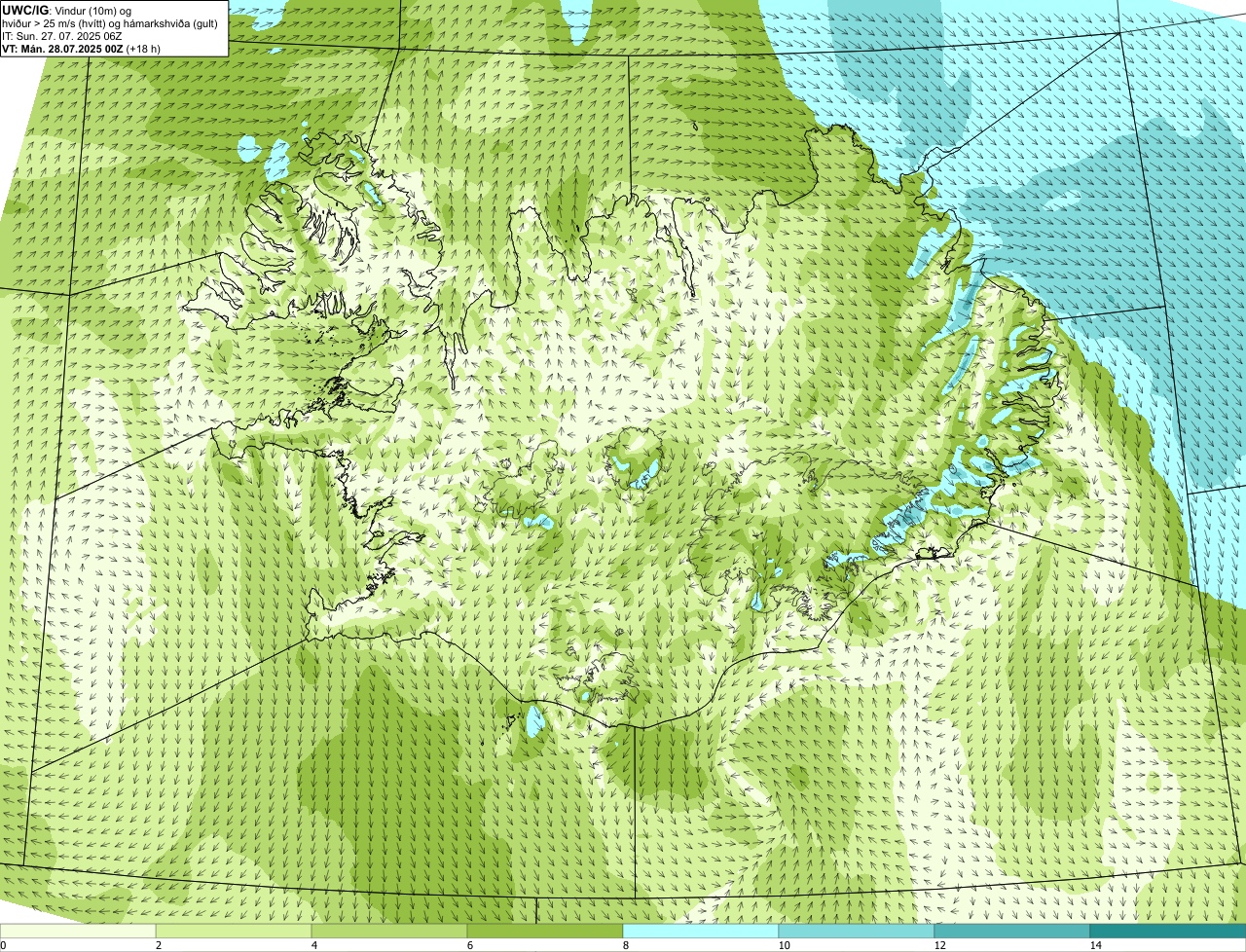Viewport: 1246px width, 952px height.
Task: Click the legend scale label '12'
Action: point(939,945)
